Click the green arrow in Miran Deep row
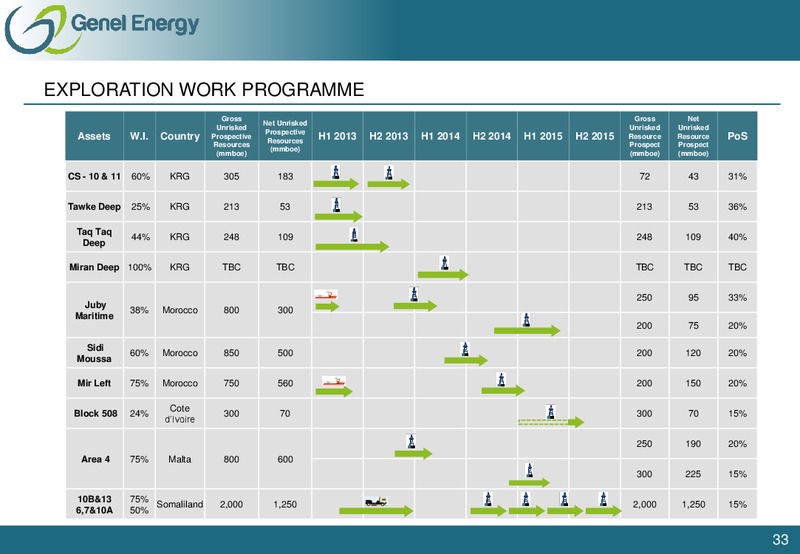This screenshot has height=554, width=800. pos(443,274)
